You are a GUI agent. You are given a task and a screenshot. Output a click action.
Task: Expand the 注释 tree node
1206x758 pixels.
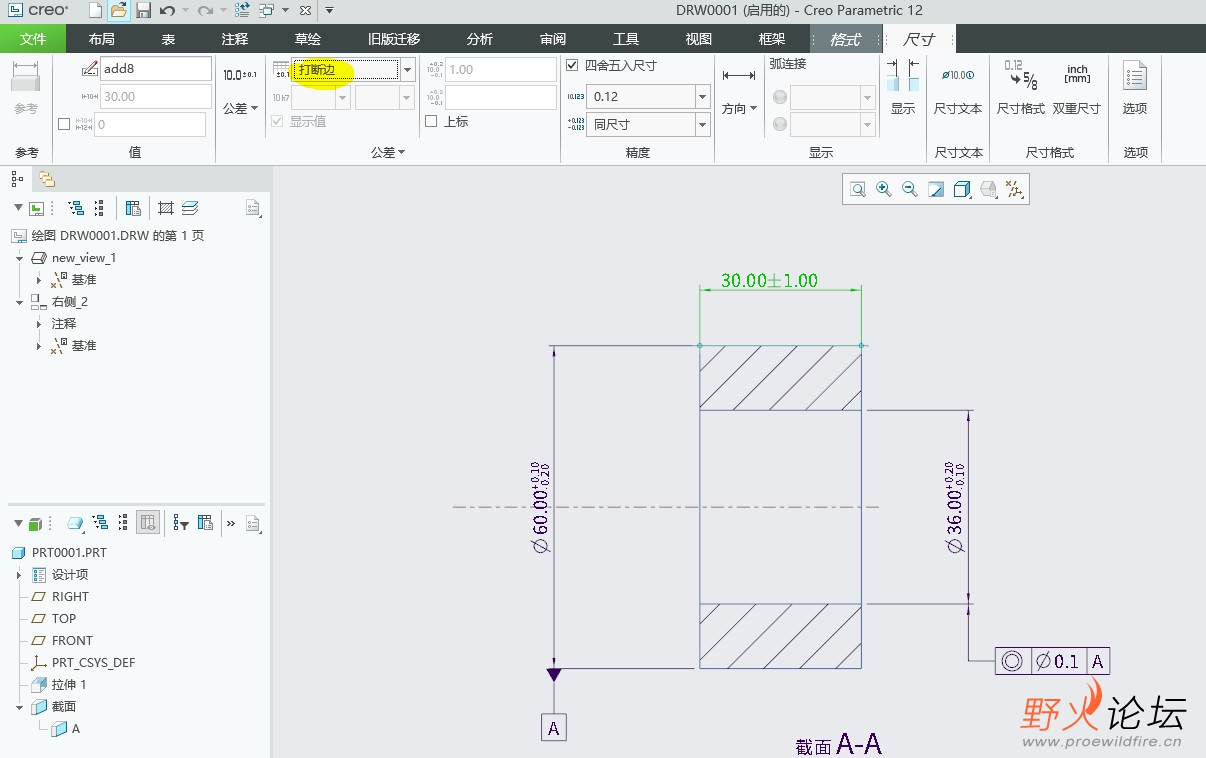[39, 324]
